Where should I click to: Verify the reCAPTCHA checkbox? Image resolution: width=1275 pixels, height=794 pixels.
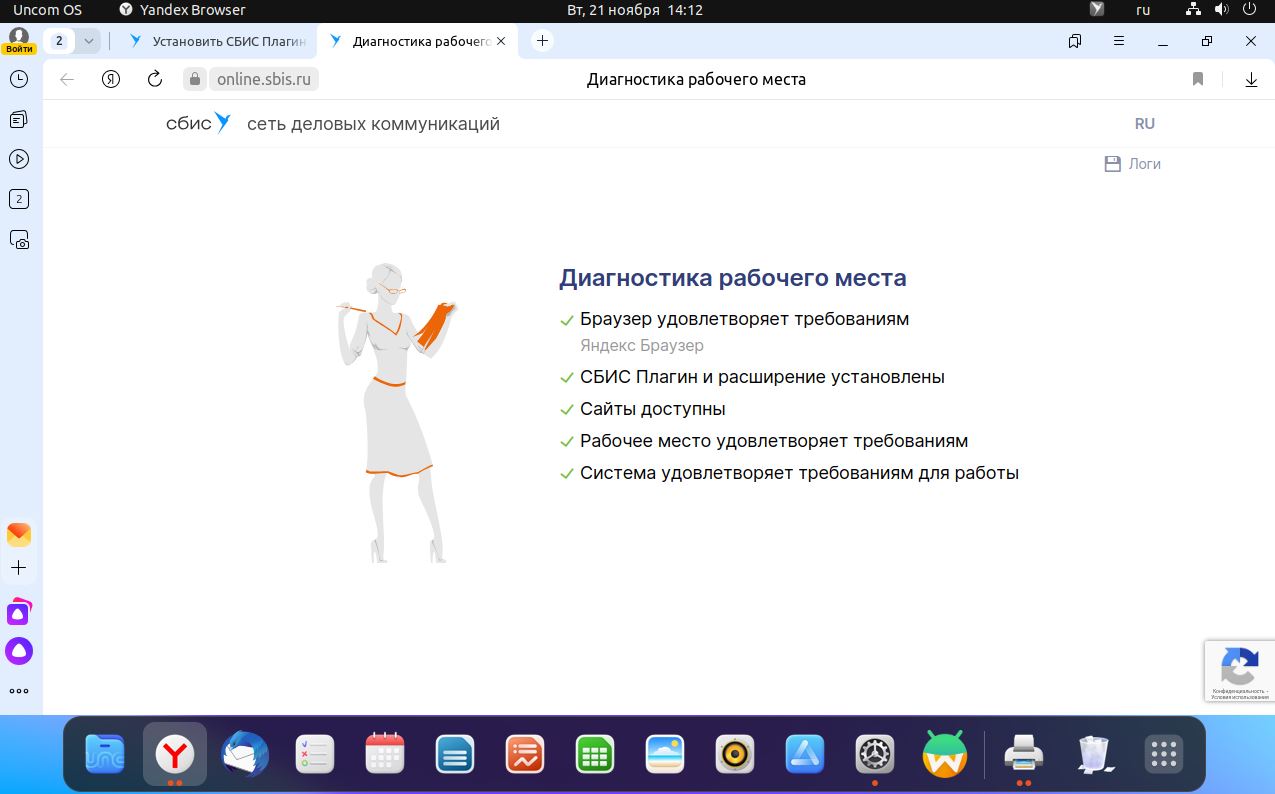pyautogui.click(x=1240, y=670)
